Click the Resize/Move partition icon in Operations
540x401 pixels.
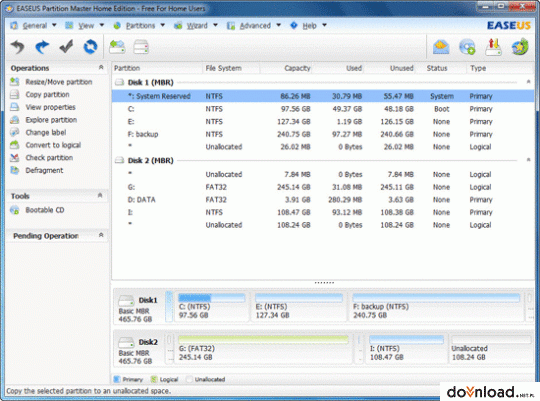[14, 82]
